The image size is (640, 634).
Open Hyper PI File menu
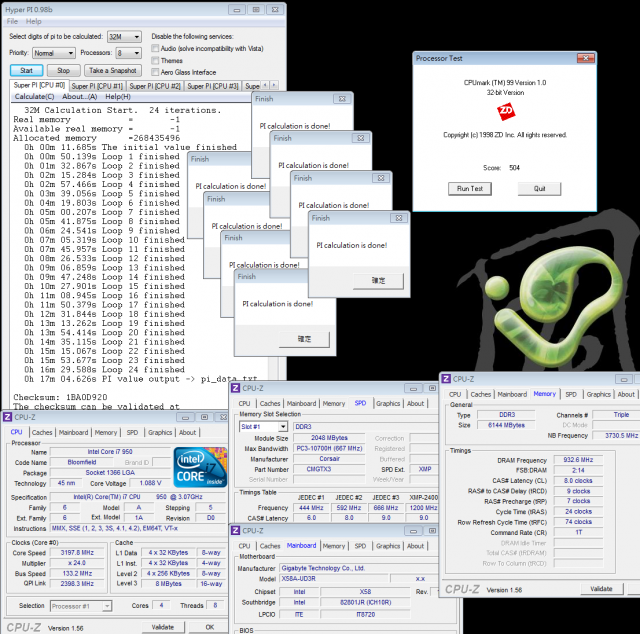[12, 21]
